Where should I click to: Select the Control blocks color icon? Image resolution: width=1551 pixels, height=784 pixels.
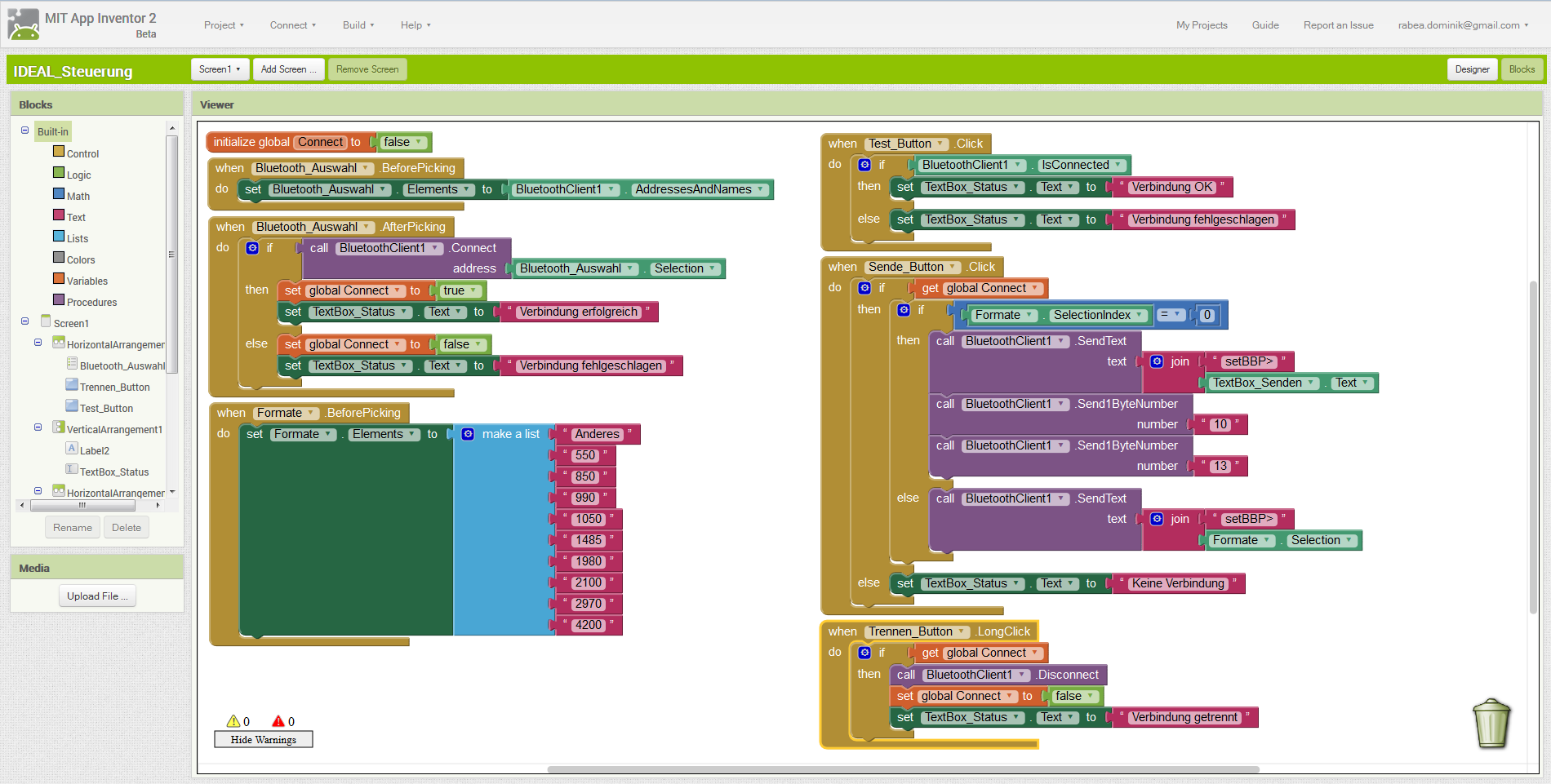click(x=59, y=151)
